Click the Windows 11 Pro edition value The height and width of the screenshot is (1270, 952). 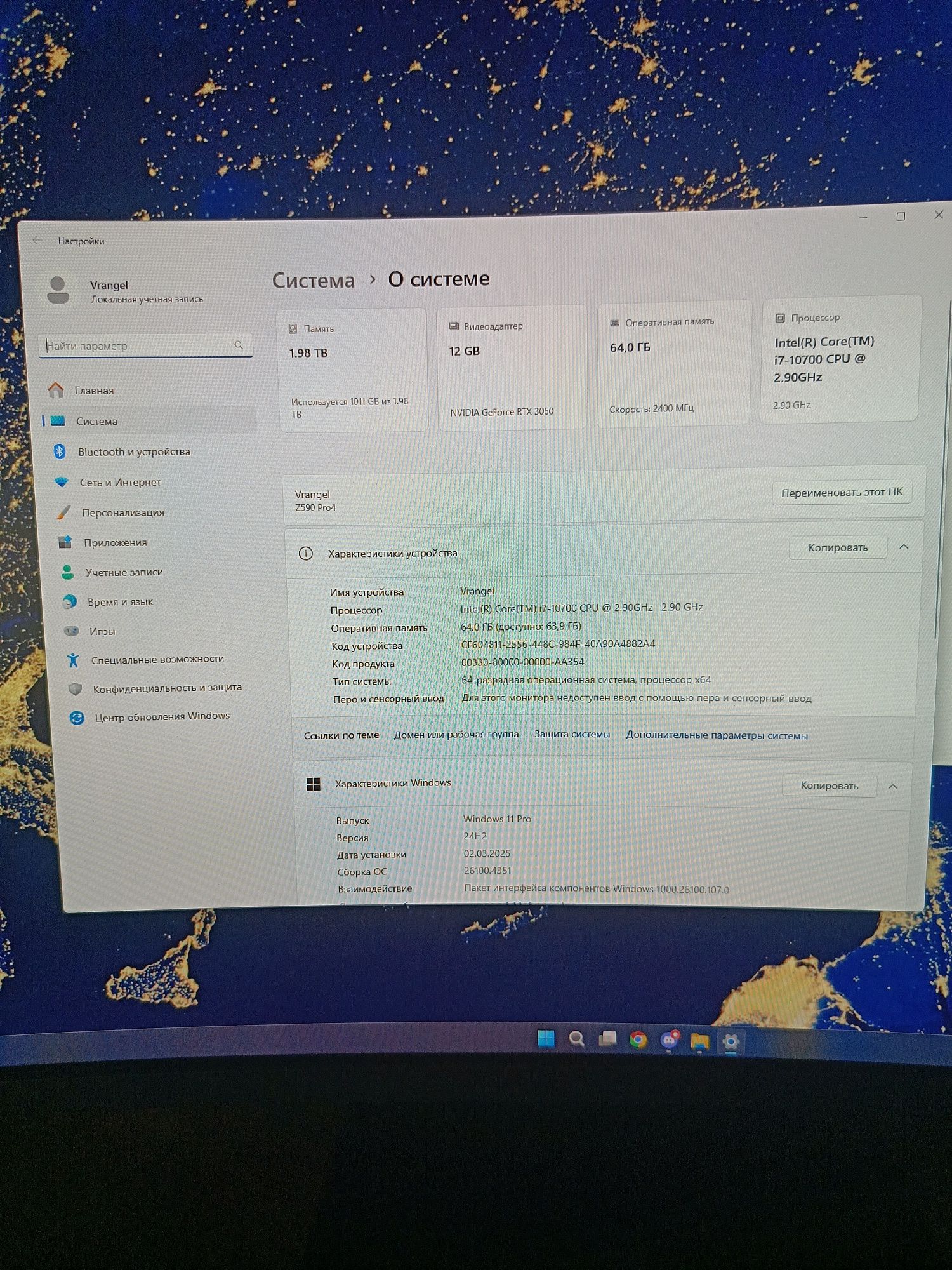[x=497, y=819]
